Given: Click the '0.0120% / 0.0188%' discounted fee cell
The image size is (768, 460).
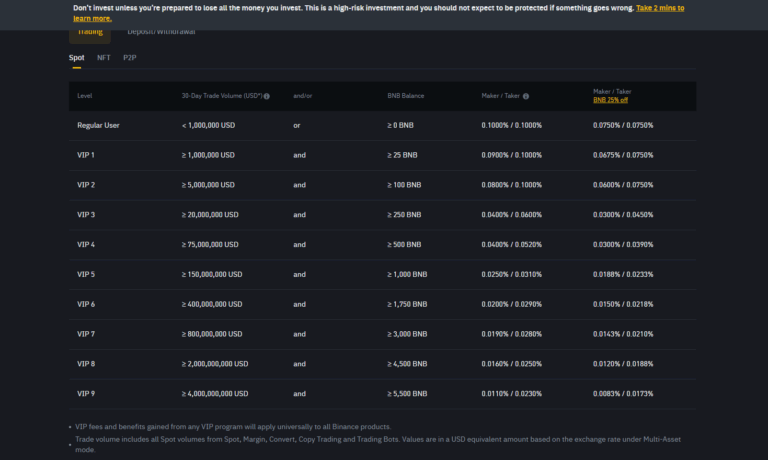Looking at the screenshot, I should point(623,364).
